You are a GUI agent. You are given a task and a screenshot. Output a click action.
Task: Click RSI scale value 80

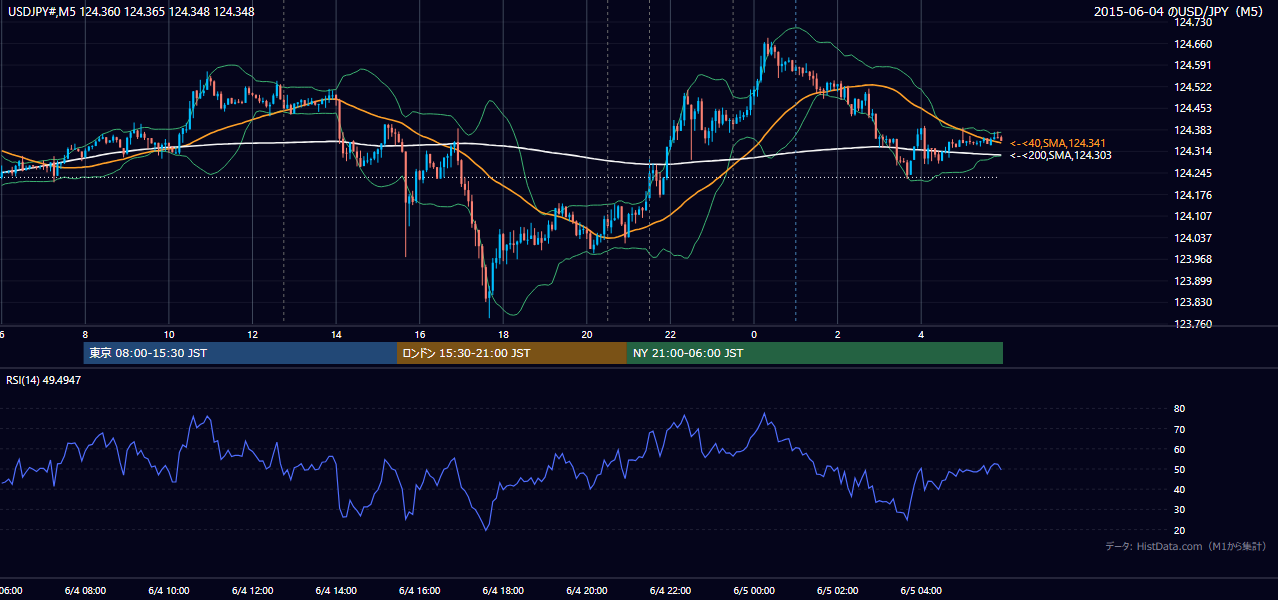point(1180,409)
